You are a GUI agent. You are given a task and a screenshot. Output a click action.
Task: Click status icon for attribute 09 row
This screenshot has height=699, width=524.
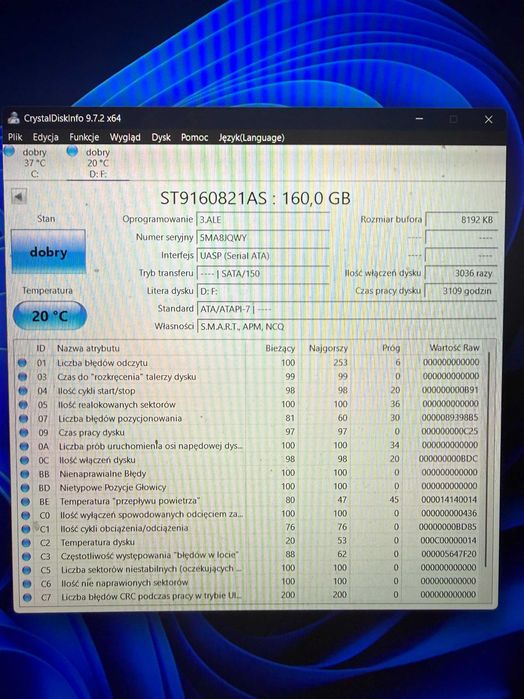pyautogui.click(x=24, y=432)
